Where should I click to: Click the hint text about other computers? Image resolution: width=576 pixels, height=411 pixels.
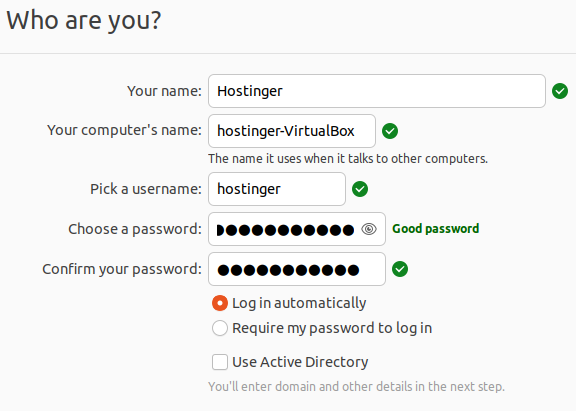click(x=348, y=159)
